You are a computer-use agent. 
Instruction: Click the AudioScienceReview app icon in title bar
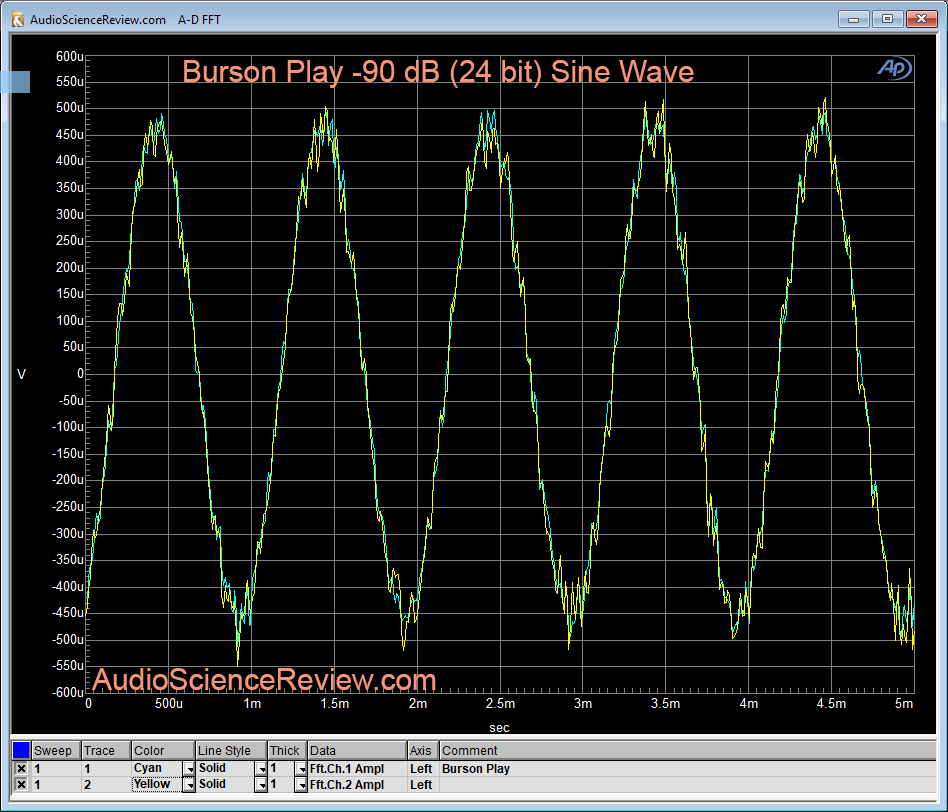pos(18,19)
